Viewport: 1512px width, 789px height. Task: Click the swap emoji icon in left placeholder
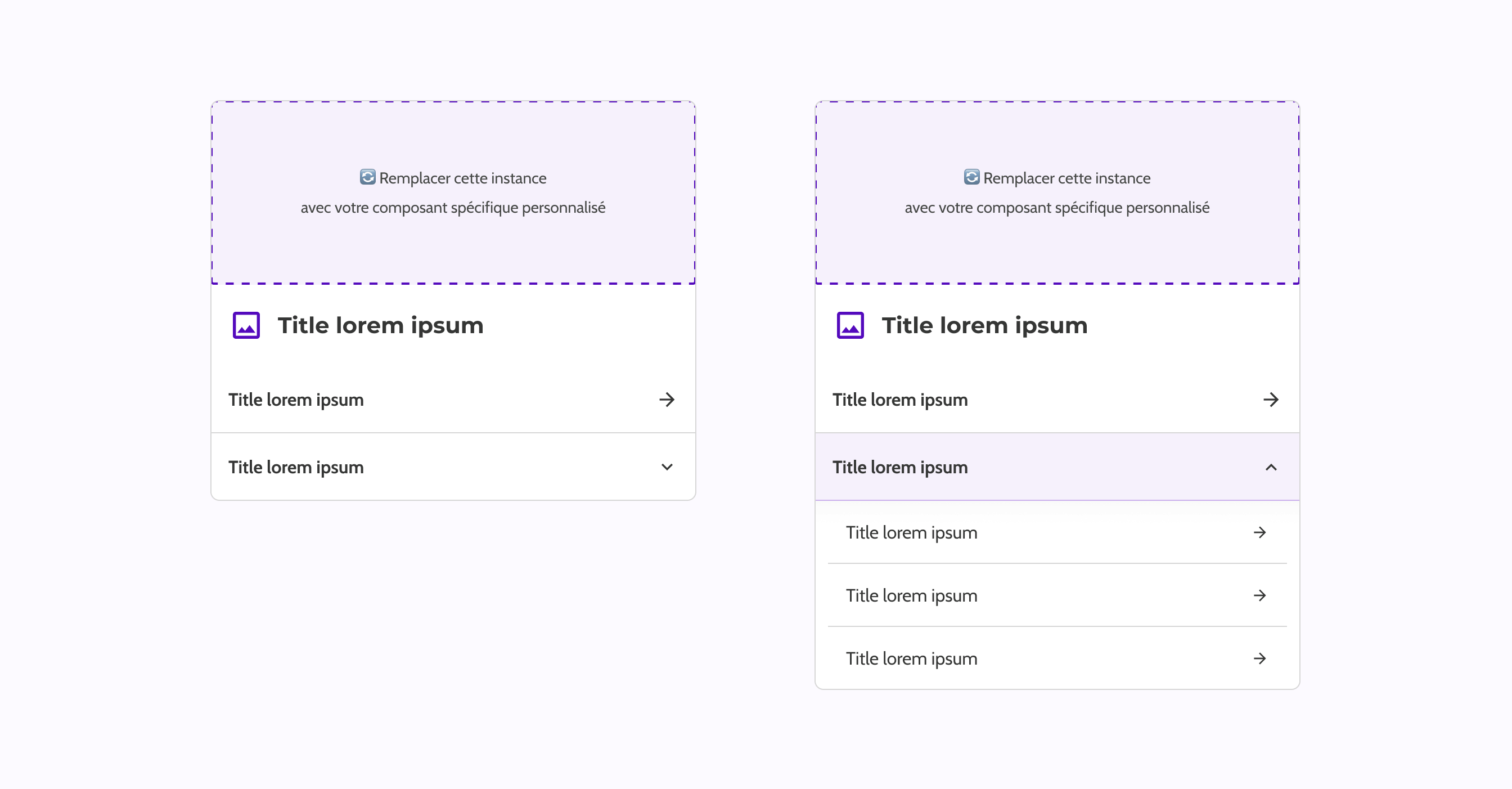point(367,177)
